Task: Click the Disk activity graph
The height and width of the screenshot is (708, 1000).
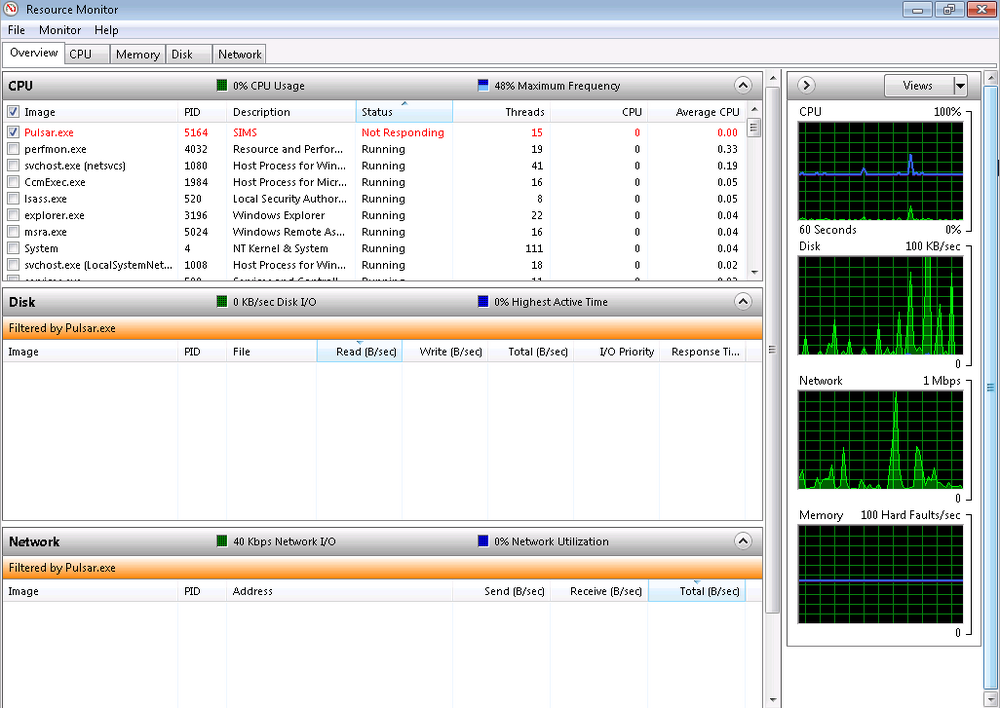Action: point(880,306)
